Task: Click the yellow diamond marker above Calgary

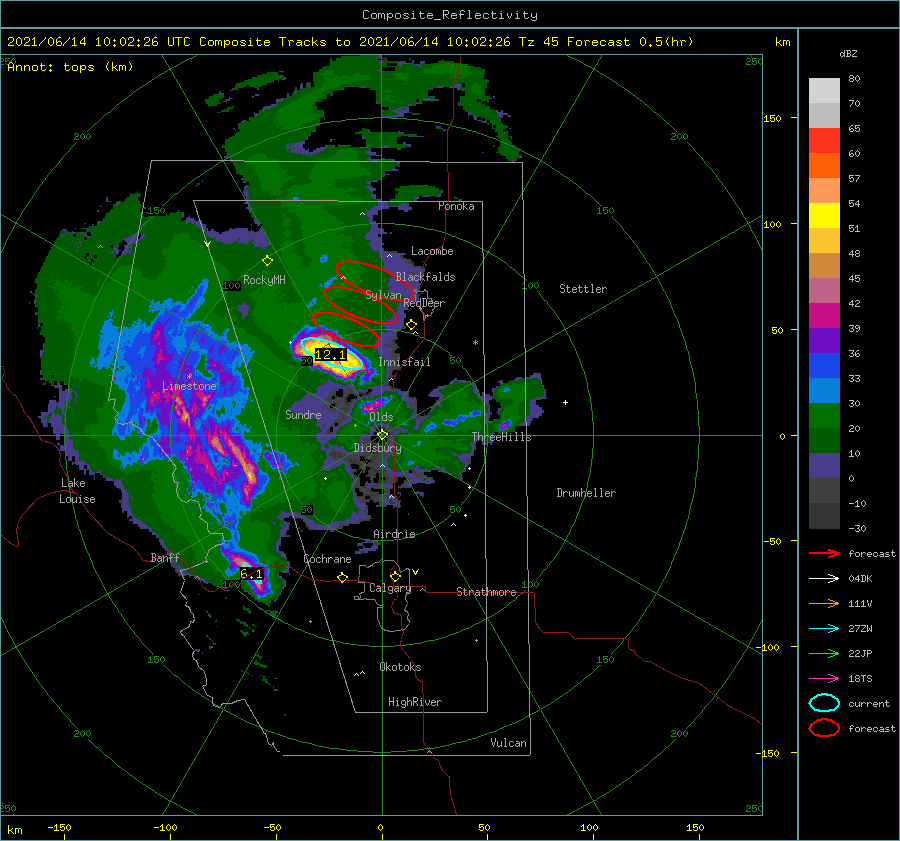Action: click(395, 576)
